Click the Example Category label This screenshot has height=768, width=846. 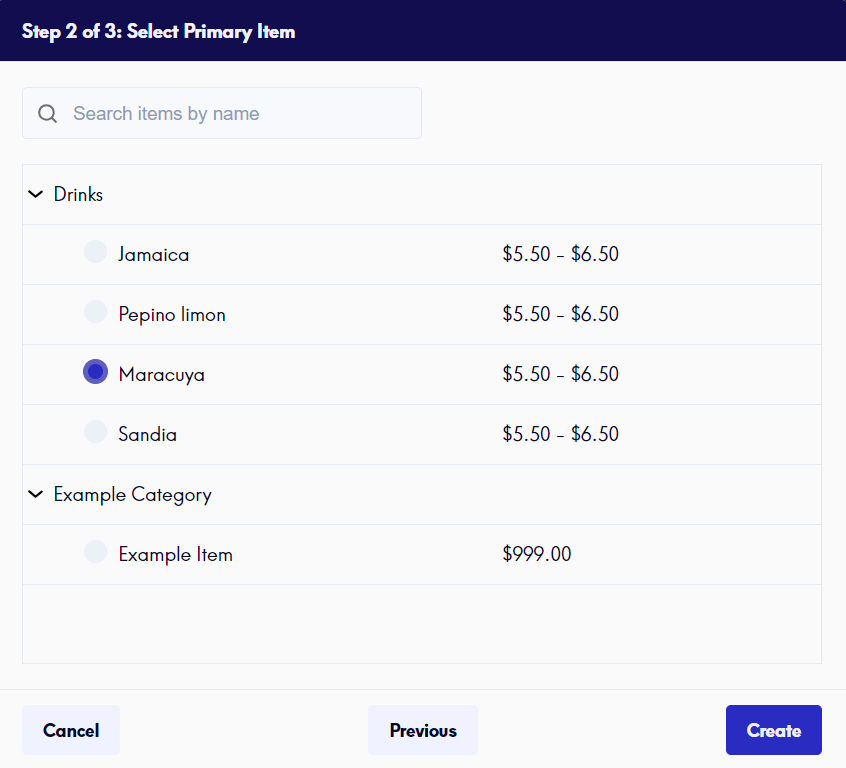(x=133, y=495)
